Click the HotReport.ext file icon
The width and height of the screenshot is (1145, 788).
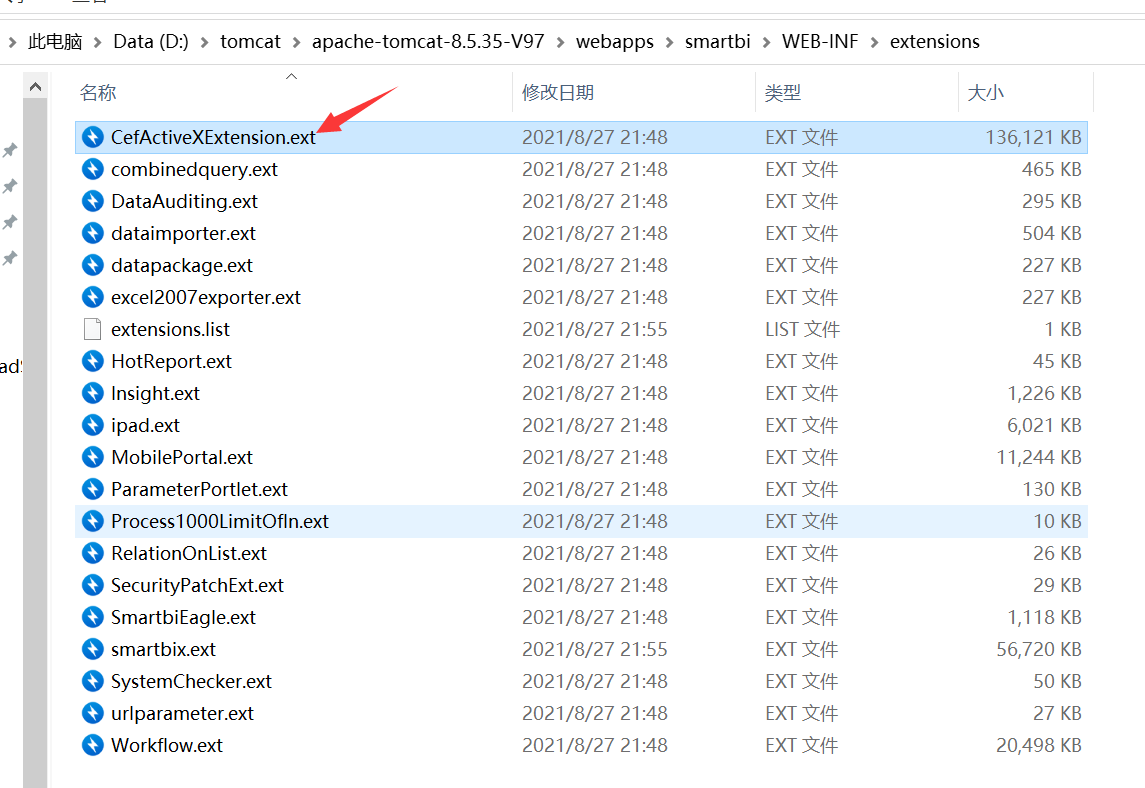click(x=93, y=362)
